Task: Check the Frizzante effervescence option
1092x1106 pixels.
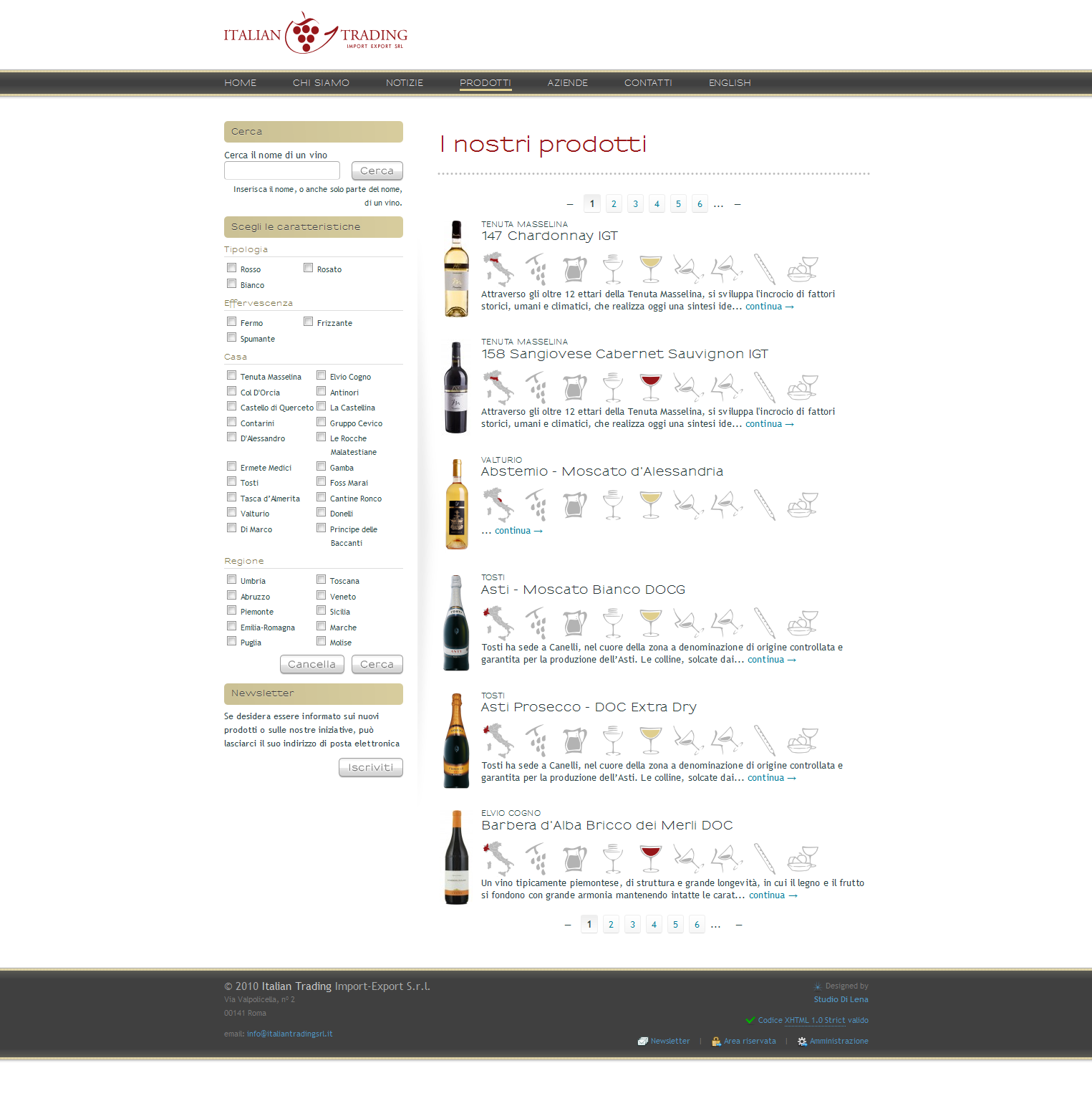Action: (x=308, y=322)
